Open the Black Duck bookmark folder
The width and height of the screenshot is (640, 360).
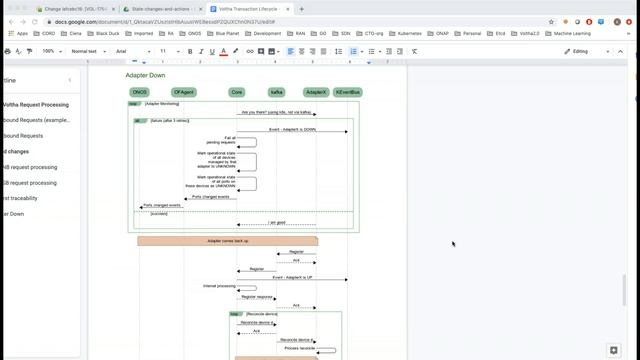tap(103, 33)
